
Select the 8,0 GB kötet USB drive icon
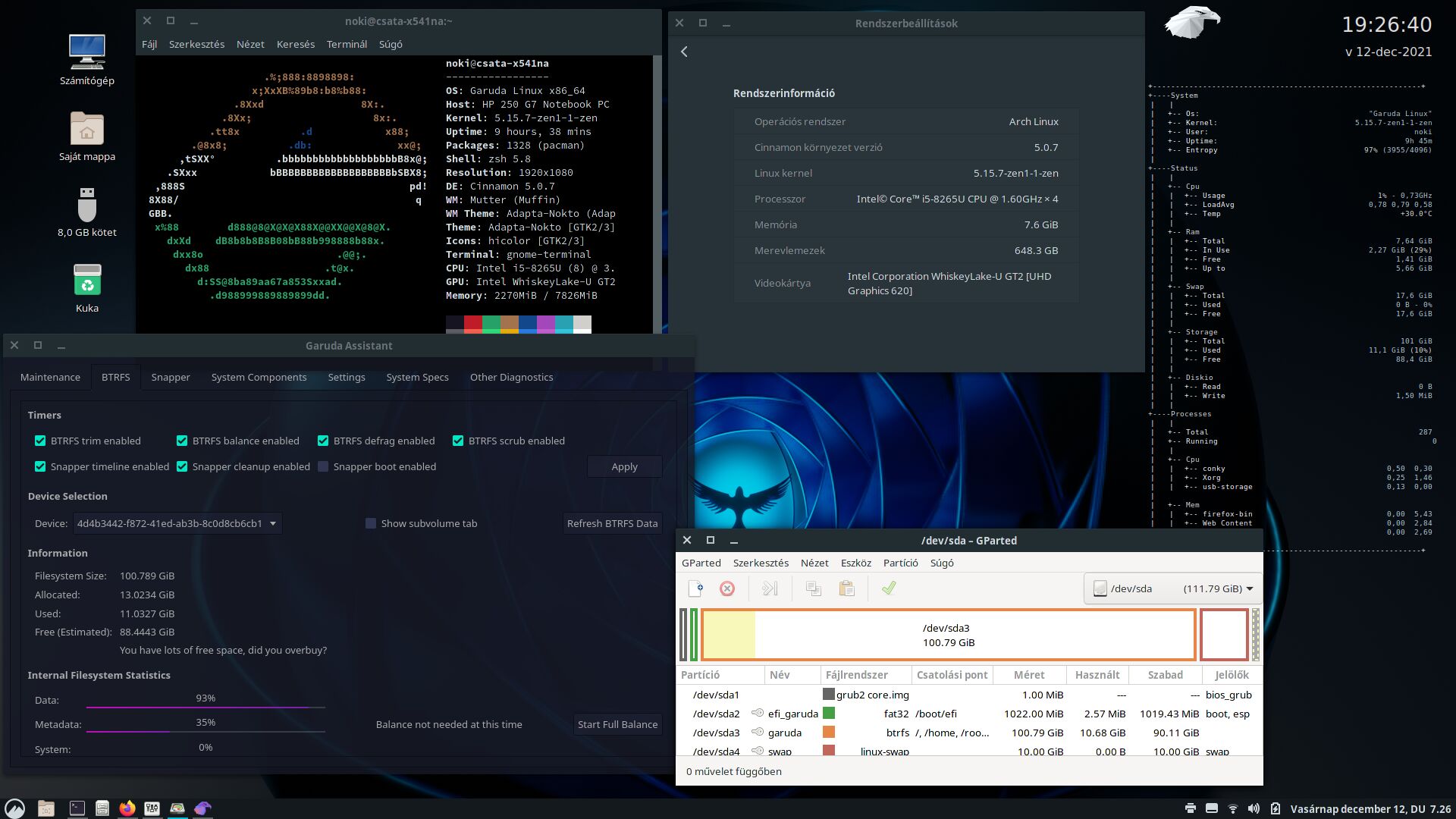tap(87, 212)
